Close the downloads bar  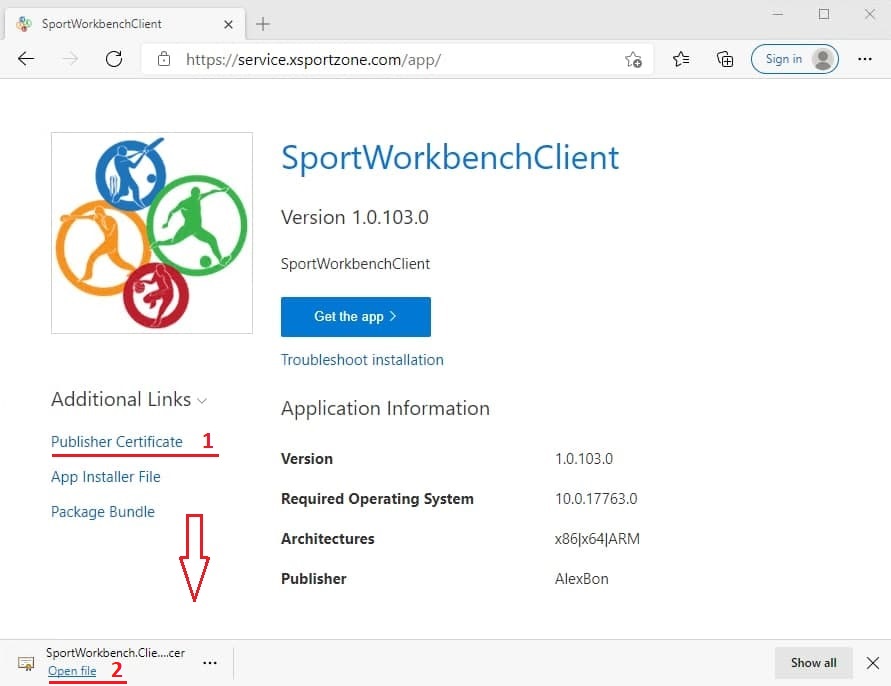(x=872, y=662)
